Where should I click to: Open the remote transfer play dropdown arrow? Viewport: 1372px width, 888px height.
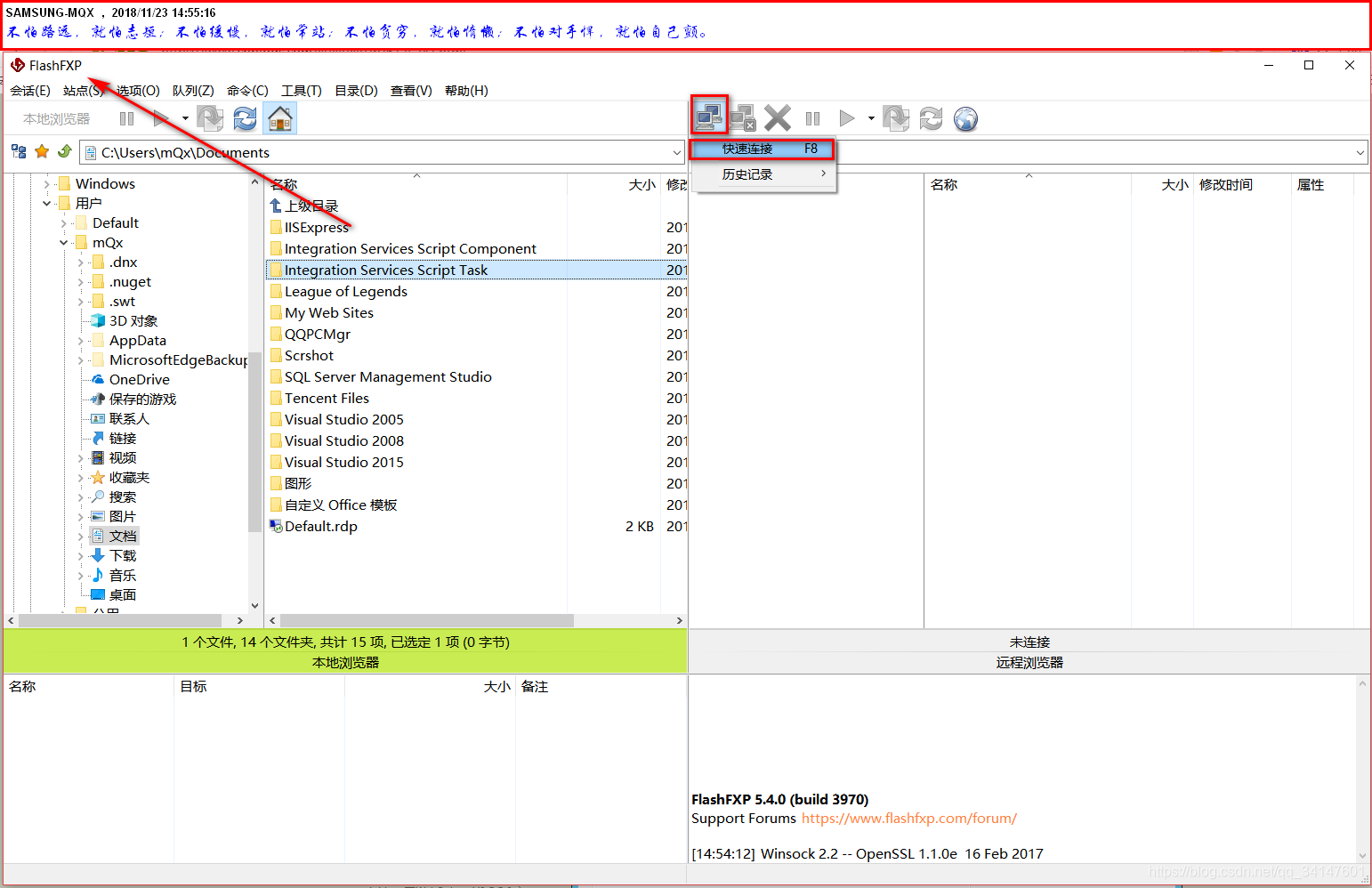871,118
